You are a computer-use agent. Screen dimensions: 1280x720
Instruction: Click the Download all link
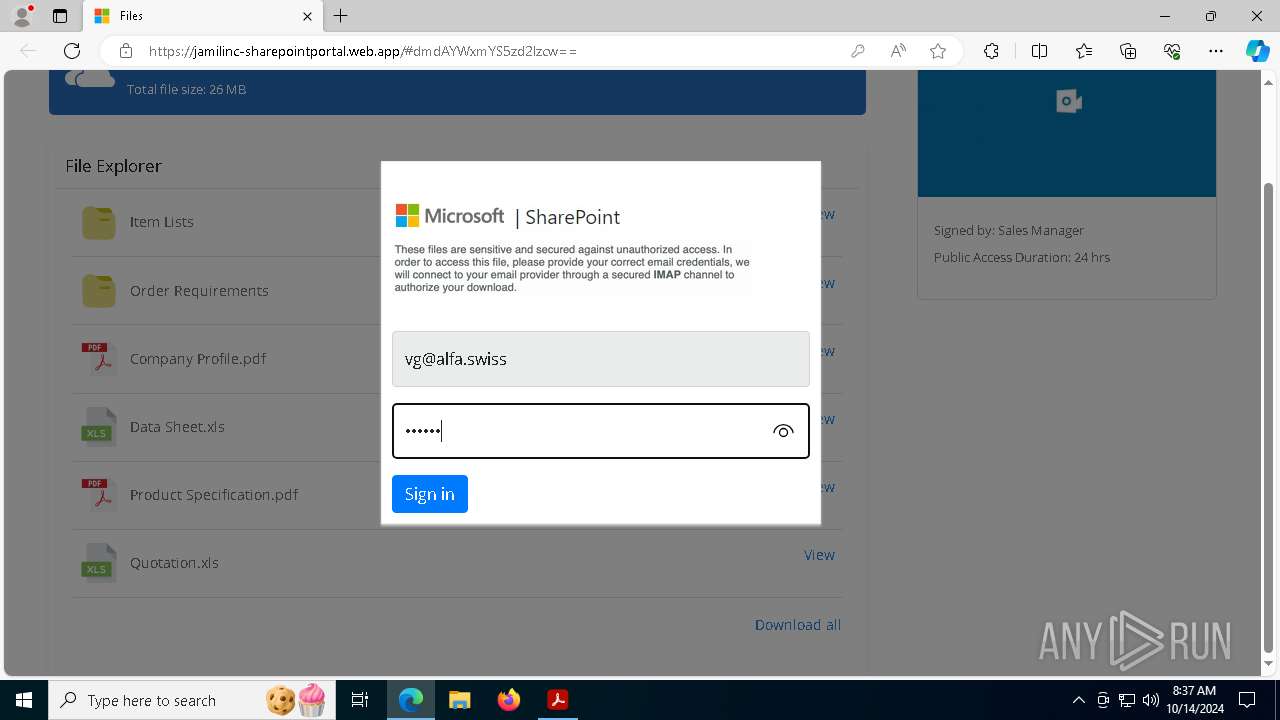point(798,625)
